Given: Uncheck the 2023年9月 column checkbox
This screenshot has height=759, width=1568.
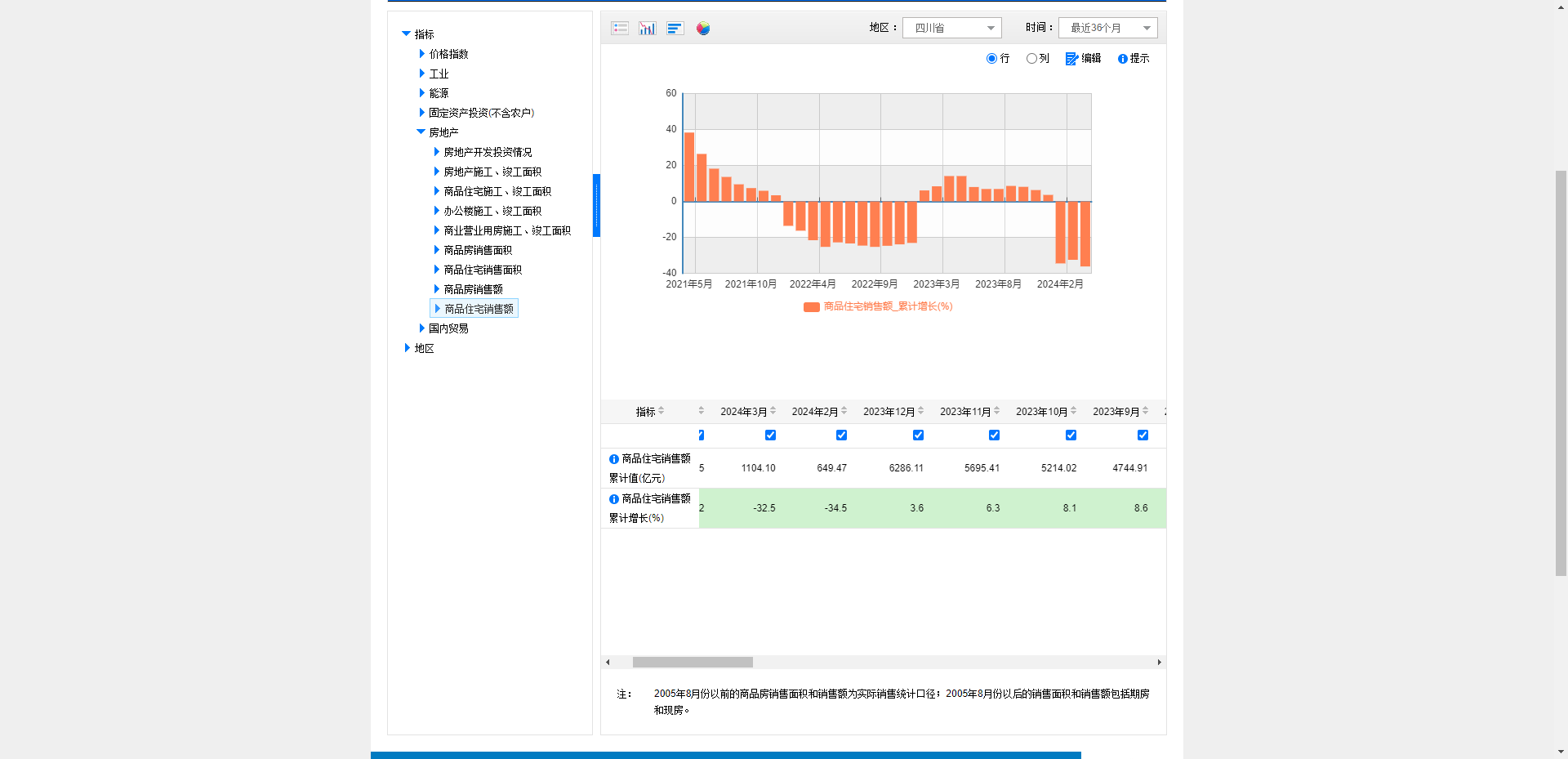Looking at the screenshot, I should point(1143,435).
